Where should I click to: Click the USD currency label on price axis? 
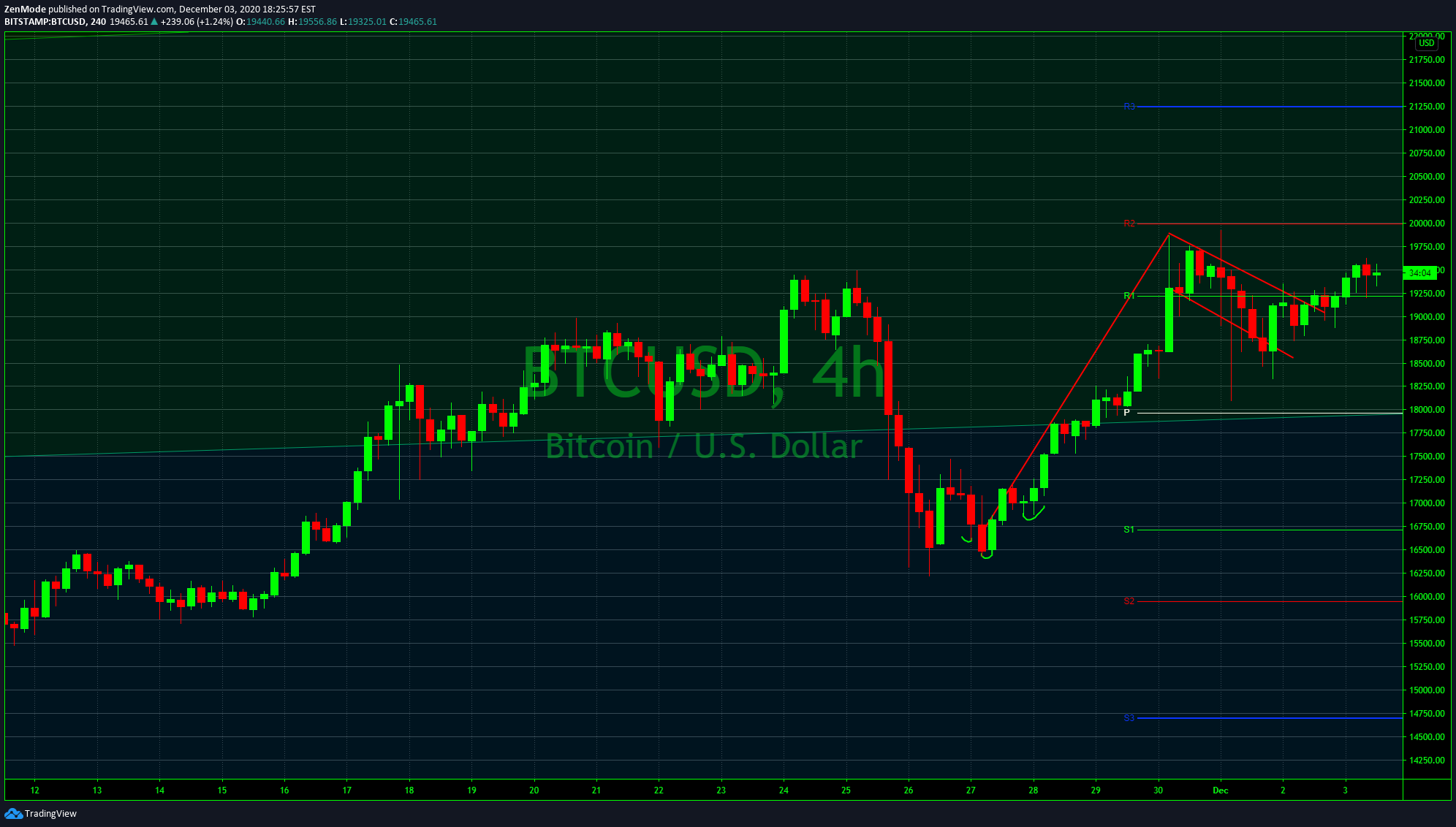pyautogui.click(x=1427, y=43)
